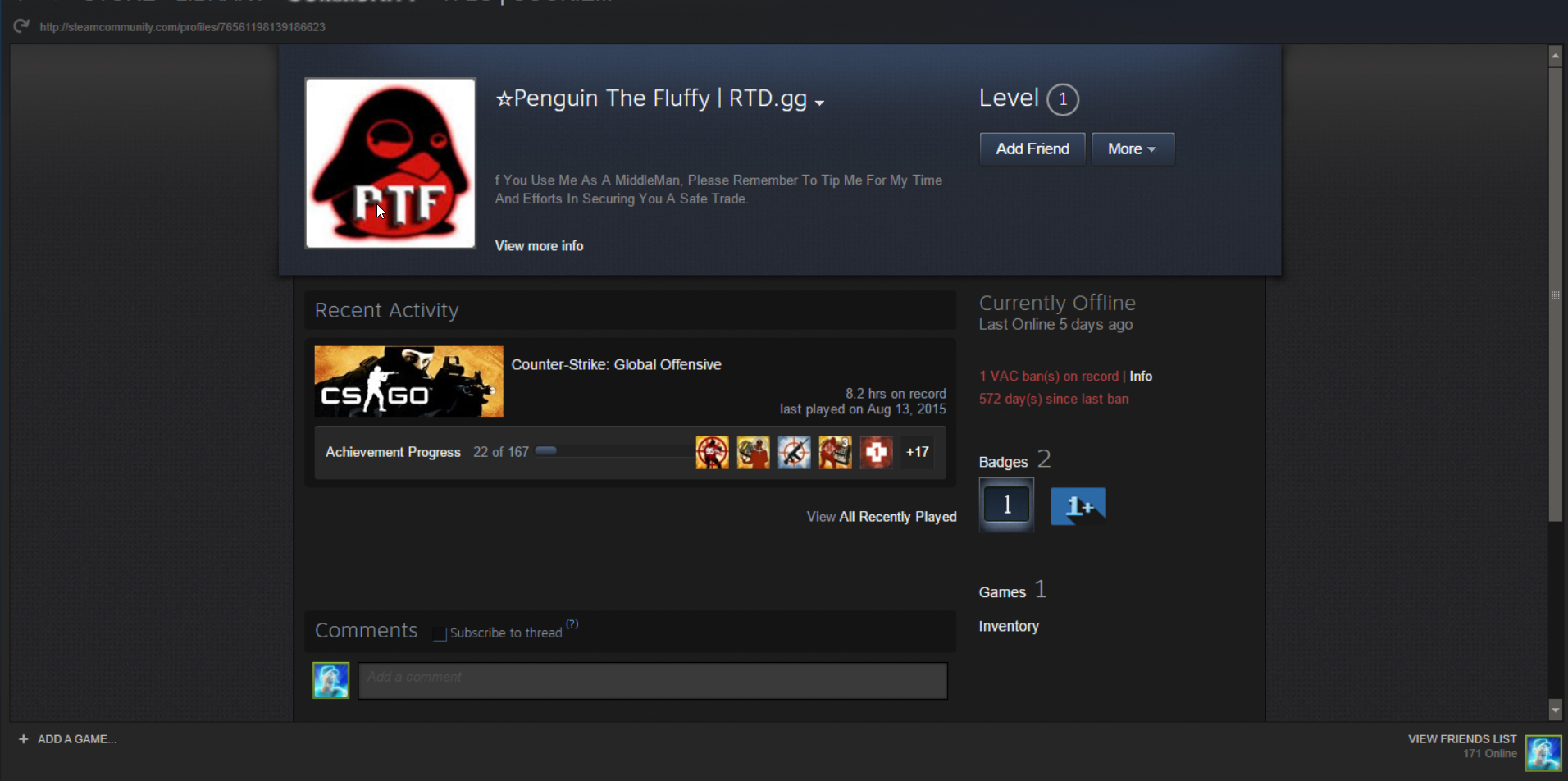Click the plus icon beside Add a Game

coord(23,739)
